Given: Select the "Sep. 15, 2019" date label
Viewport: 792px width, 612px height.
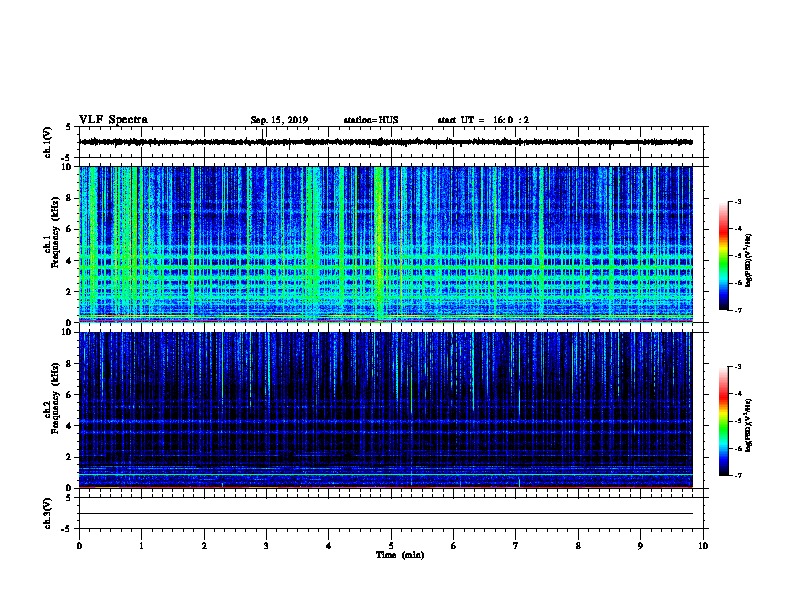Looking at the screenshot, I should pyautogui.click(x=279, y=120).
